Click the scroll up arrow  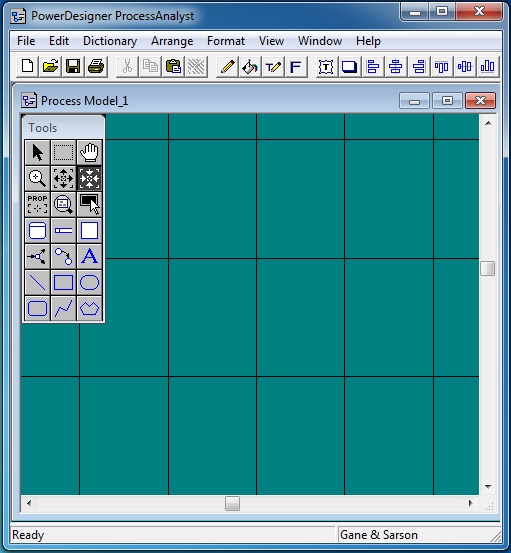(x=488, y=123)
